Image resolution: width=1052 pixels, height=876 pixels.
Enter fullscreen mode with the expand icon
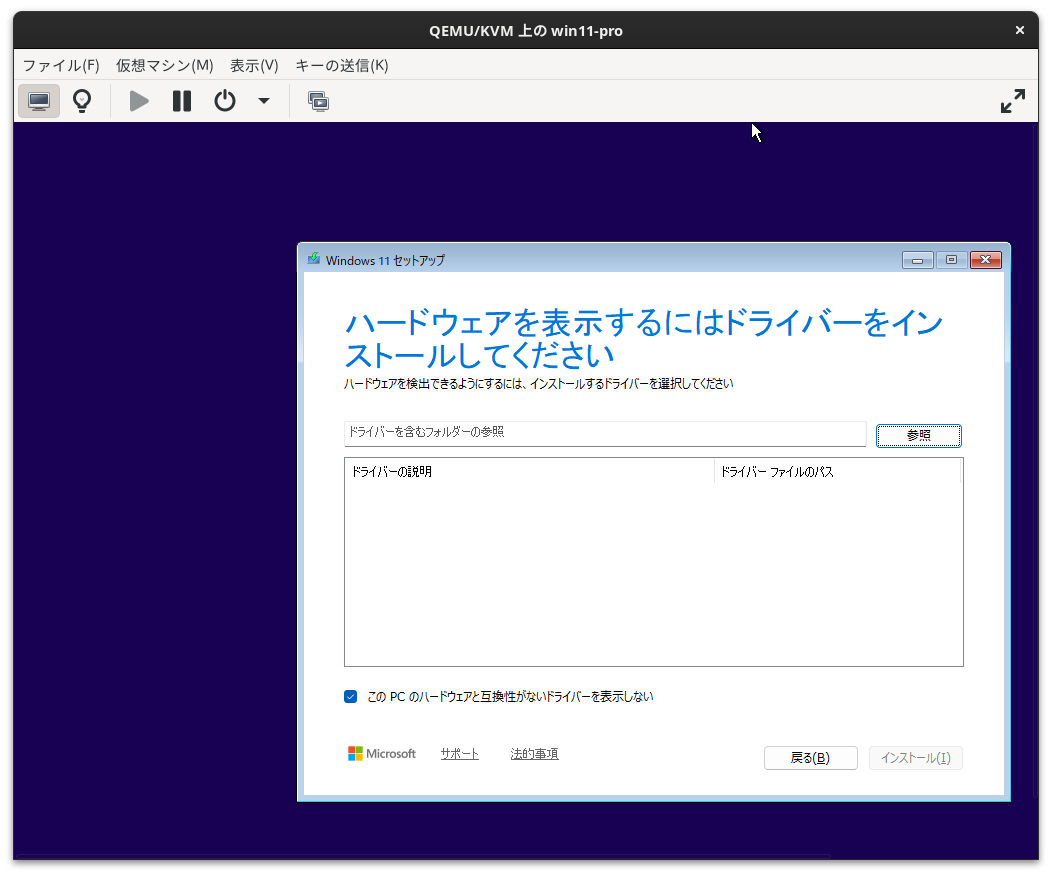click(x=1013, y=100)
